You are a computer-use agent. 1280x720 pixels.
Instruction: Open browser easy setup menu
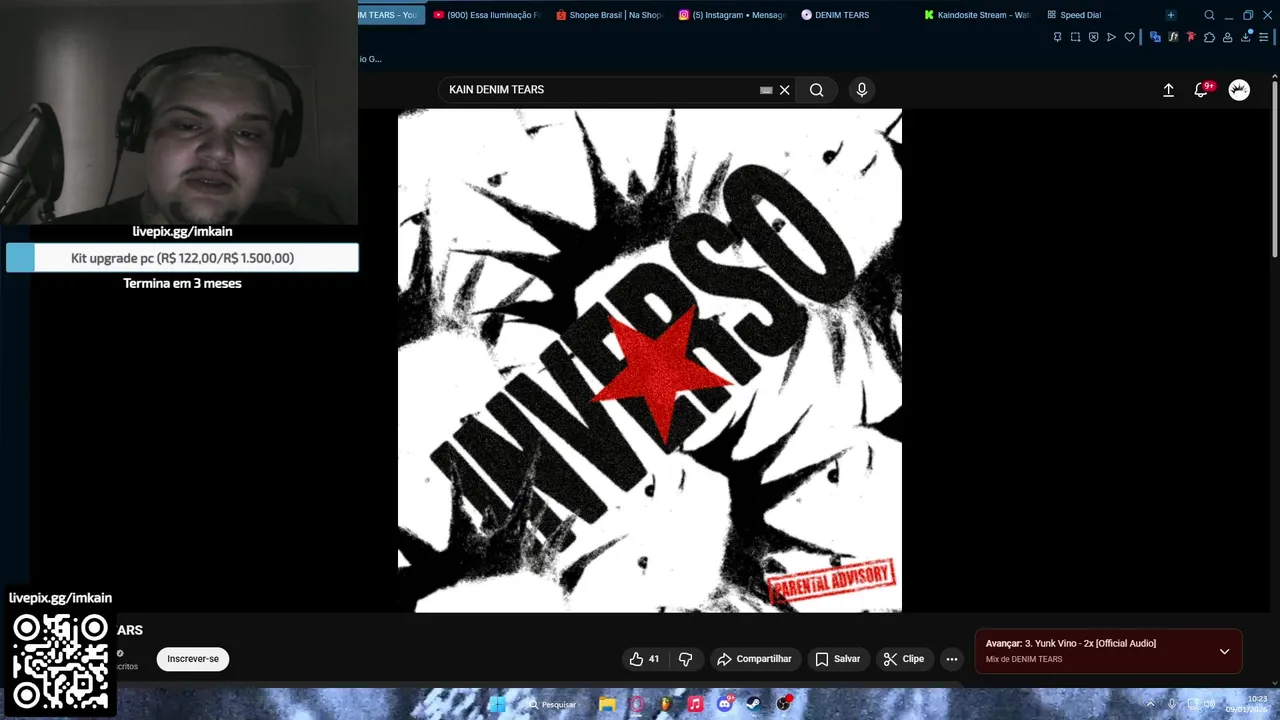(x=1263, y=37)
